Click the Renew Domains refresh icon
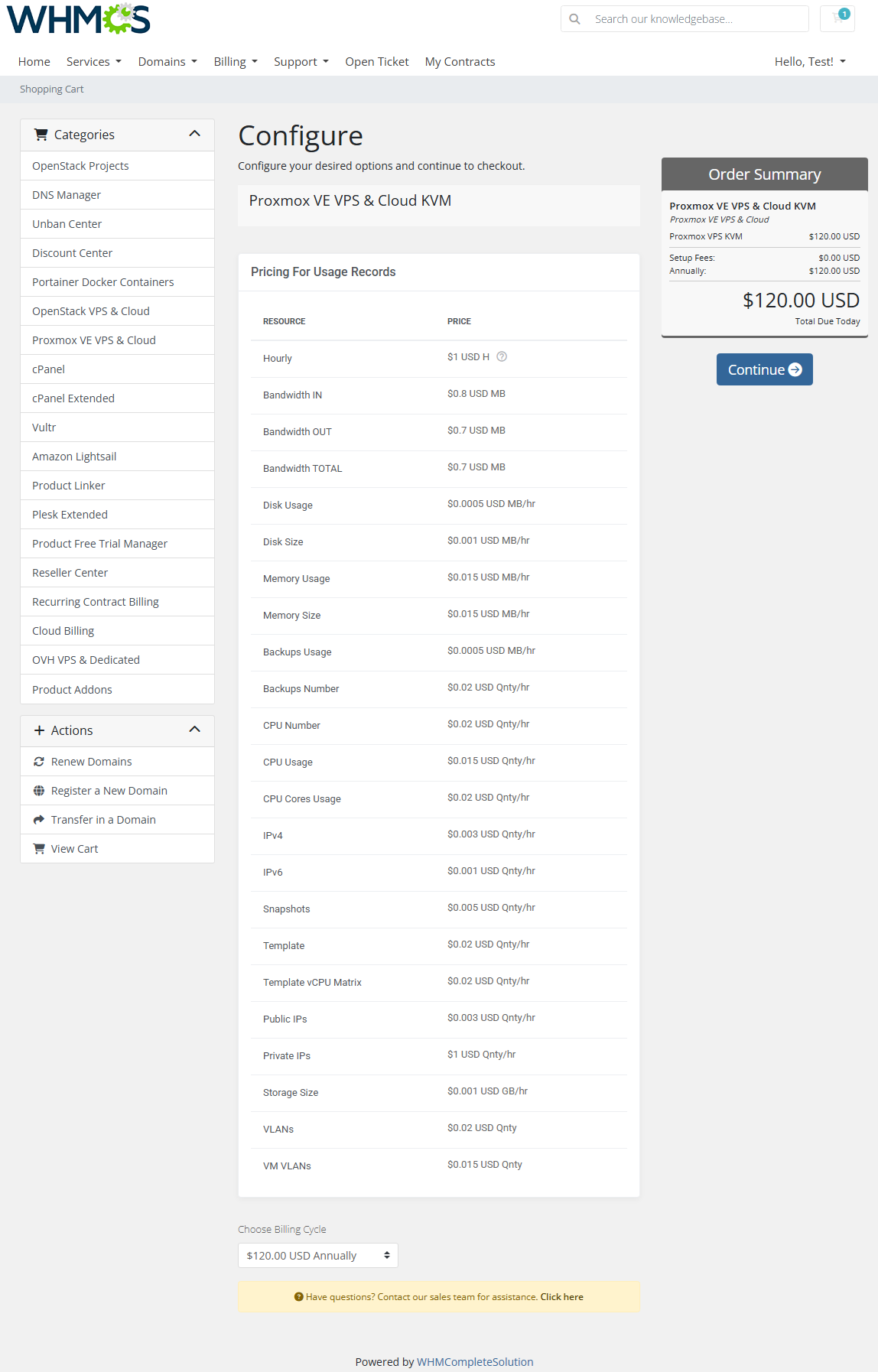878x1372 pixels. pos(39,762)
